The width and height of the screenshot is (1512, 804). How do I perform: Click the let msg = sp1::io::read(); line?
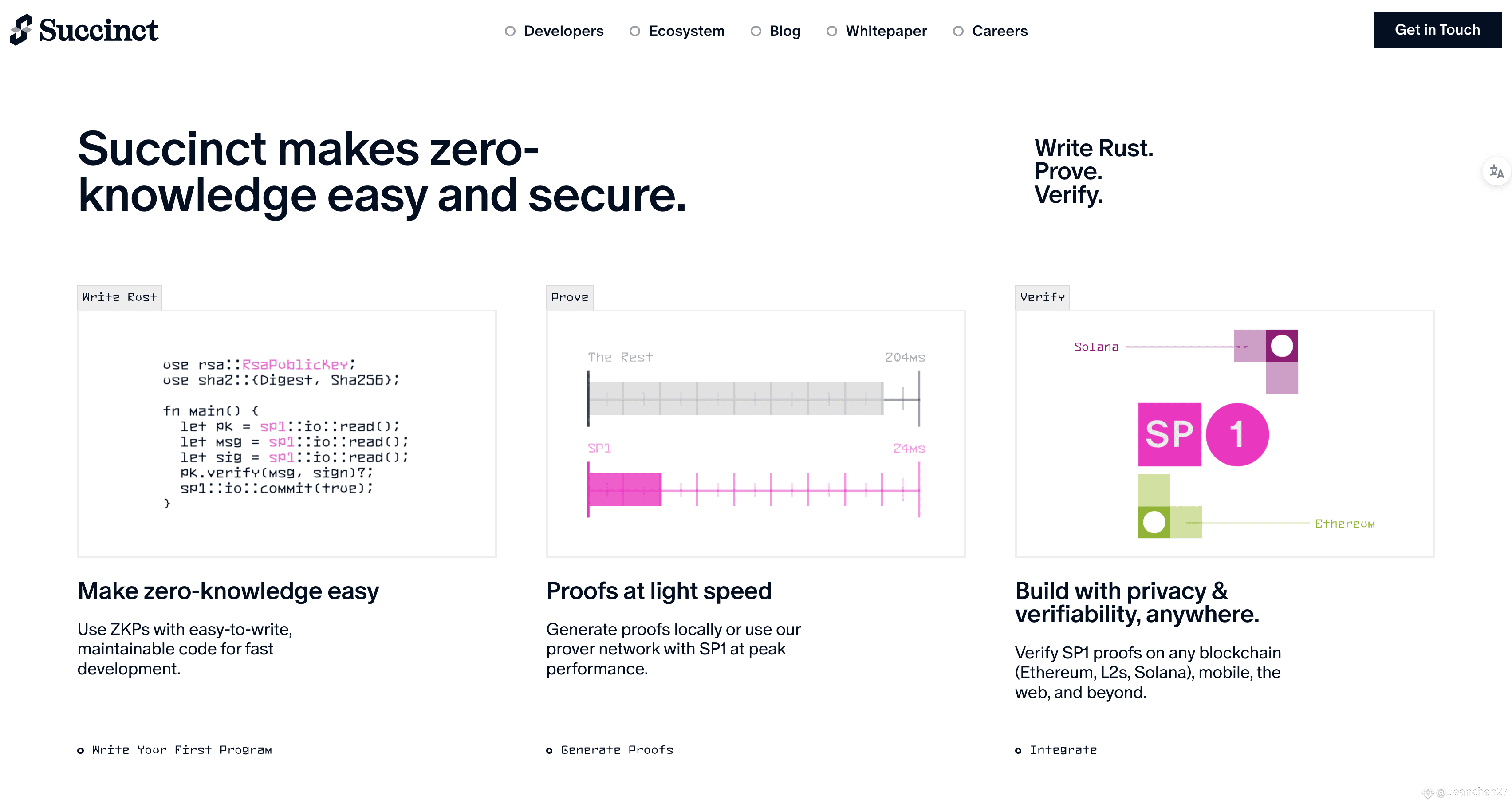point(294,441)
